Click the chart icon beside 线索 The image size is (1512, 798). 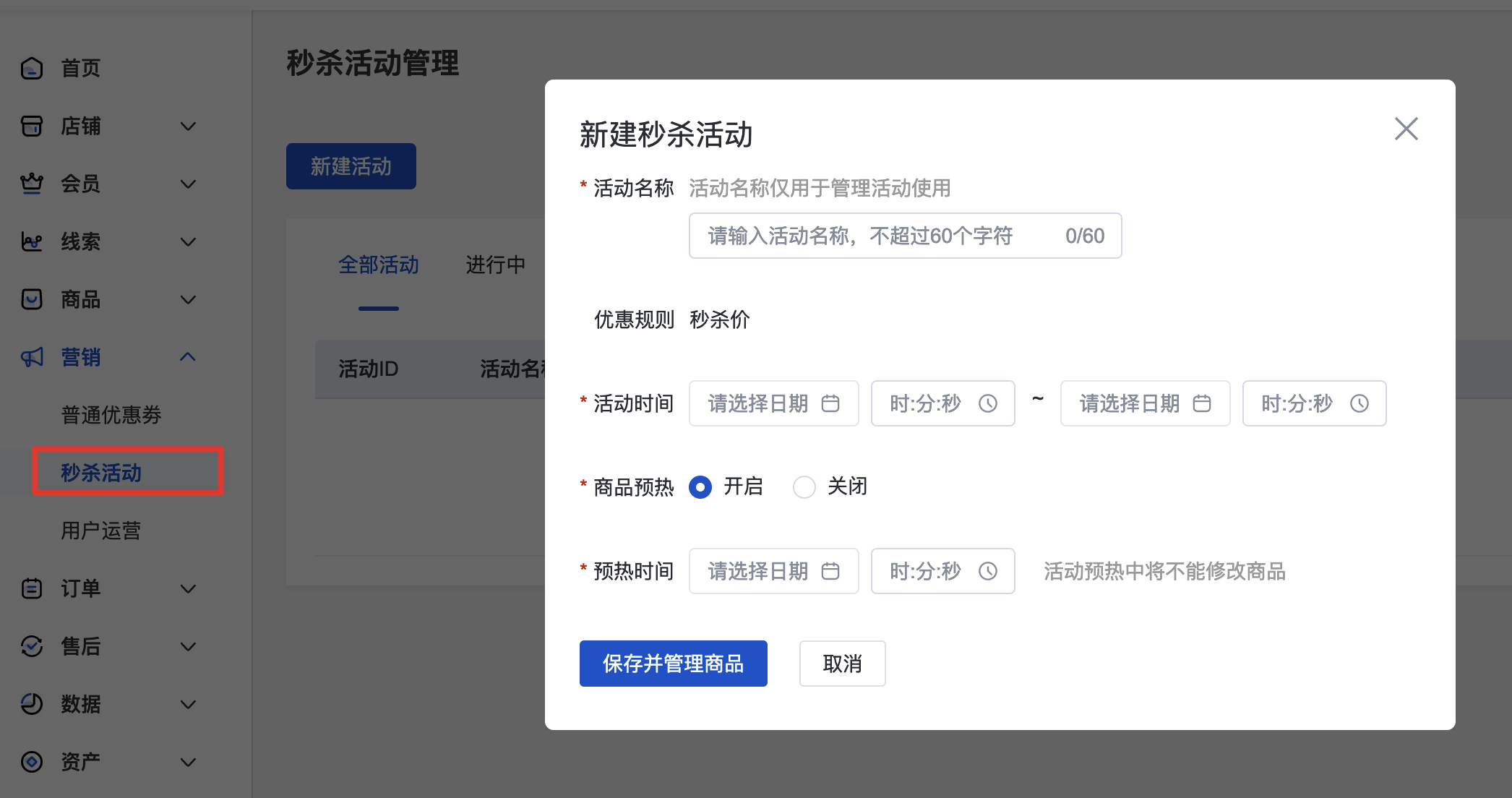(x=32, y=242)
